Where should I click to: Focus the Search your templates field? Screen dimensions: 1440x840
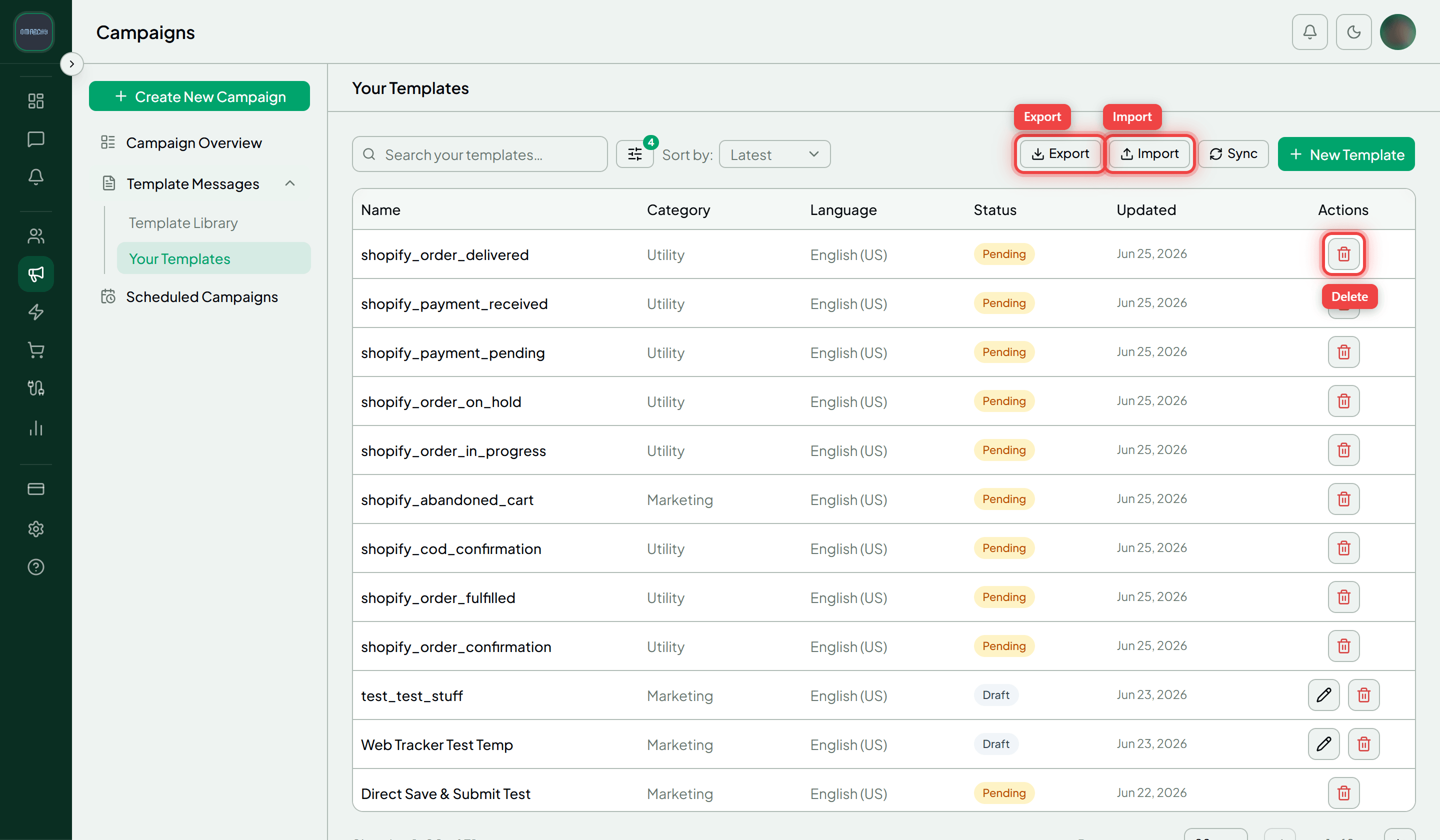479,154
